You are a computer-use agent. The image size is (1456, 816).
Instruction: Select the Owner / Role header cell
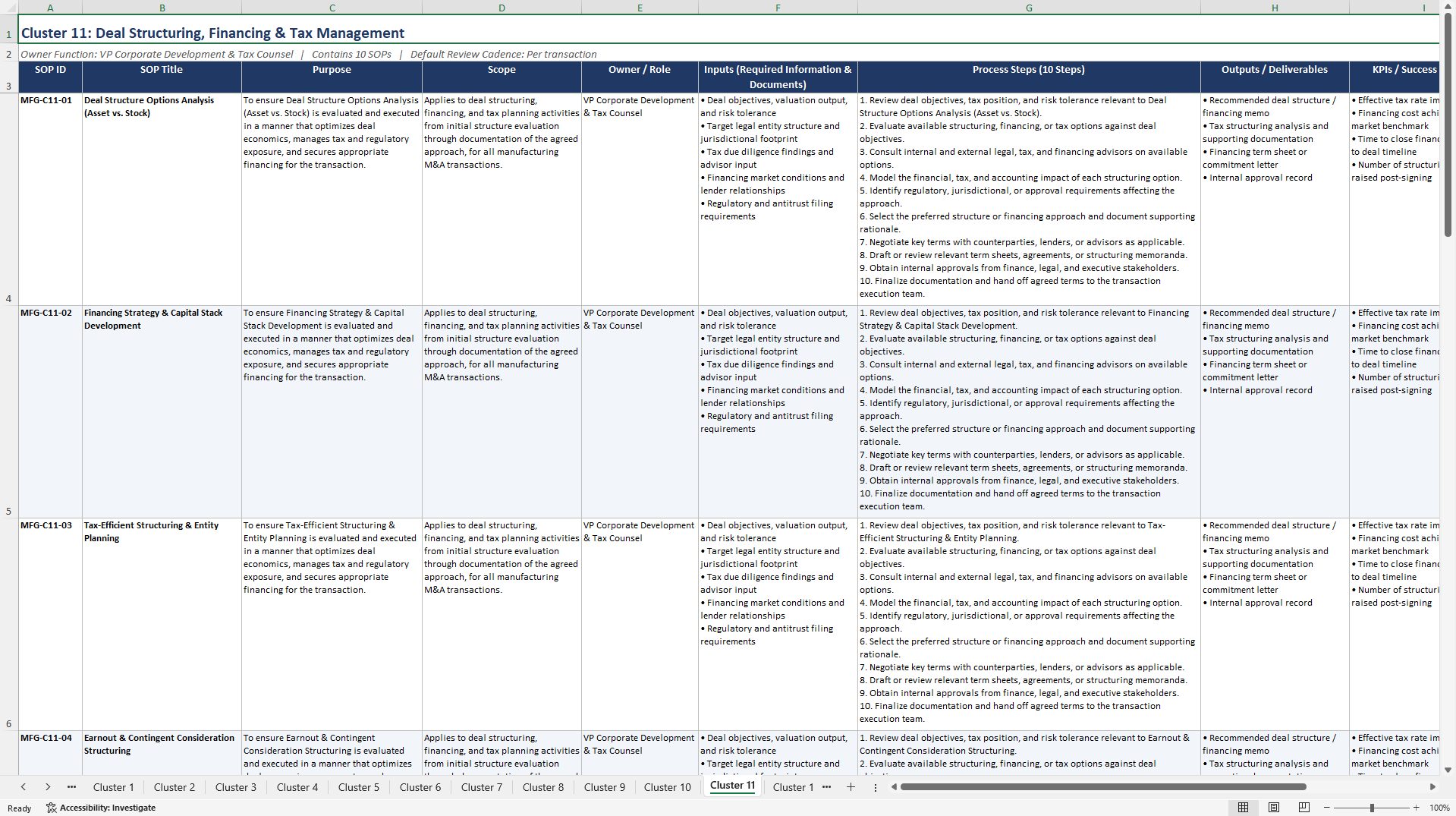(640, 77)
